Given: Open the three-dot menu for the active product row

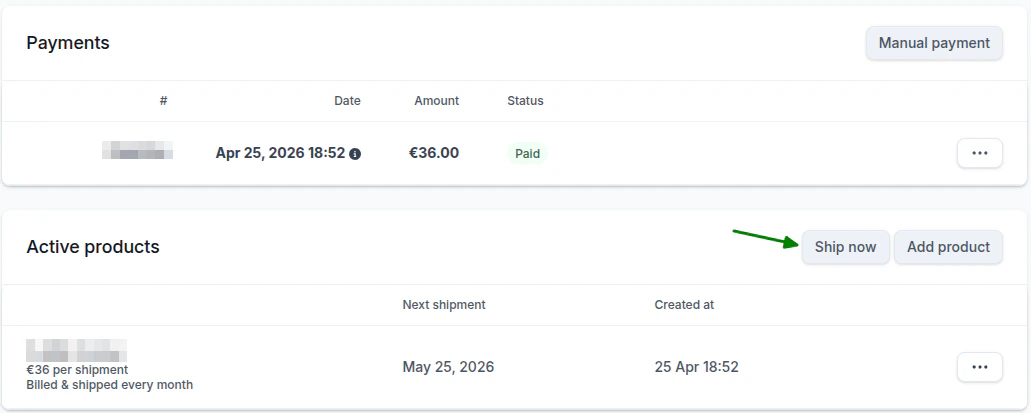Looking at the screenshot, I should (980, 367).
